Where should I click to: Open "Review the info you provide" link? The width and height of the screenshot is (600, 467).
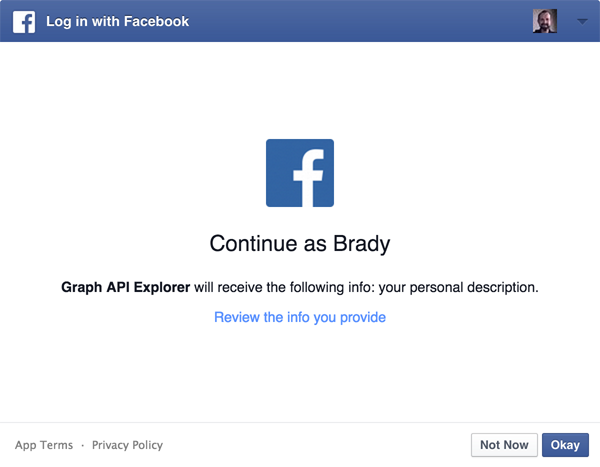point(300,317)
